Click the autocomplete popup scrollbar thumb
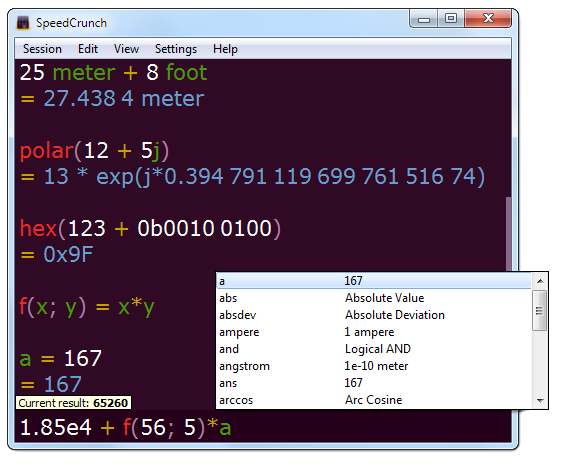Image resolution: width=567 pixels, height=468 pixels. [540, 310]
